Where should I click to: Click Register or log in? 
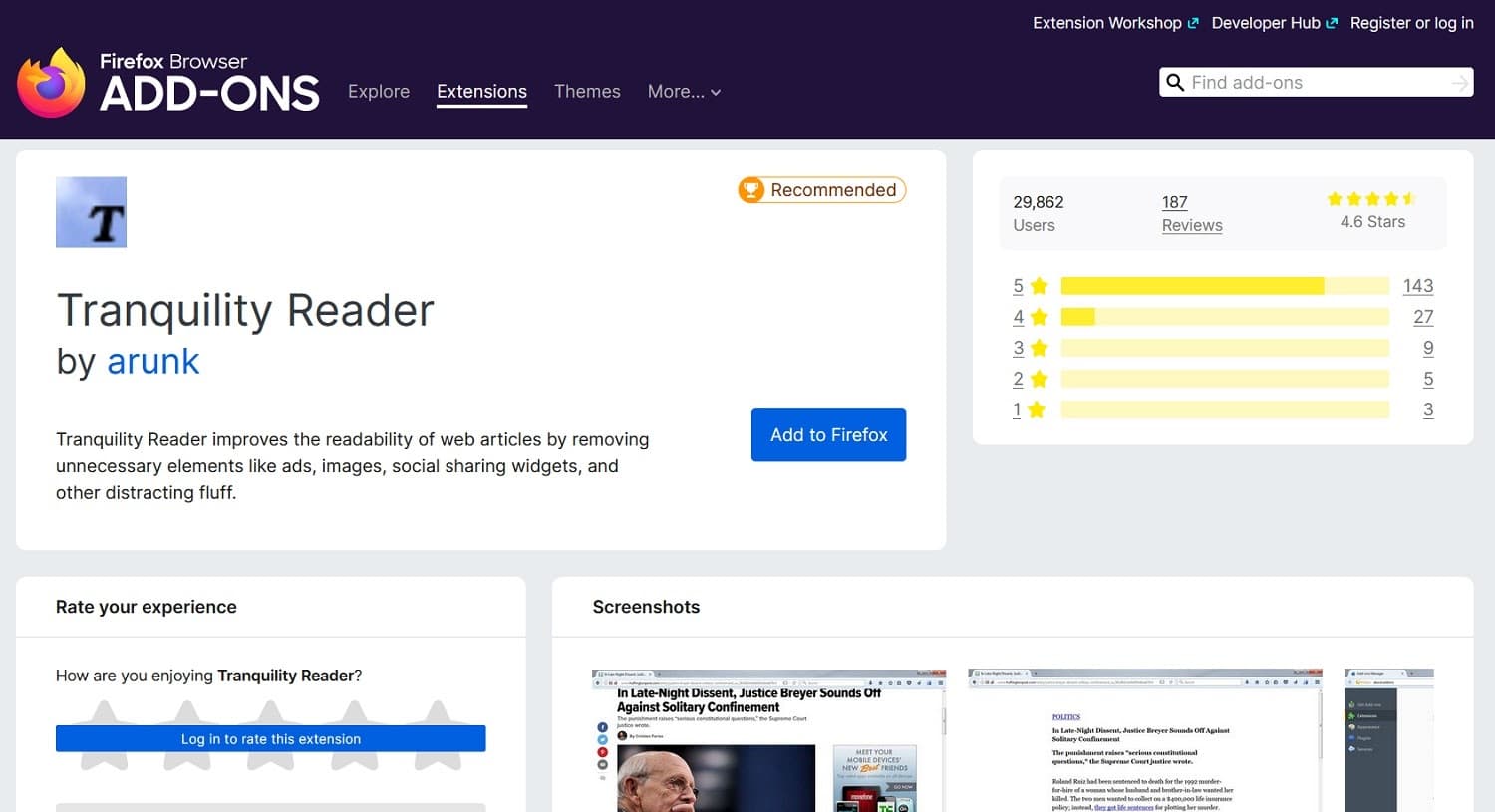click(x=1411, y=22)
